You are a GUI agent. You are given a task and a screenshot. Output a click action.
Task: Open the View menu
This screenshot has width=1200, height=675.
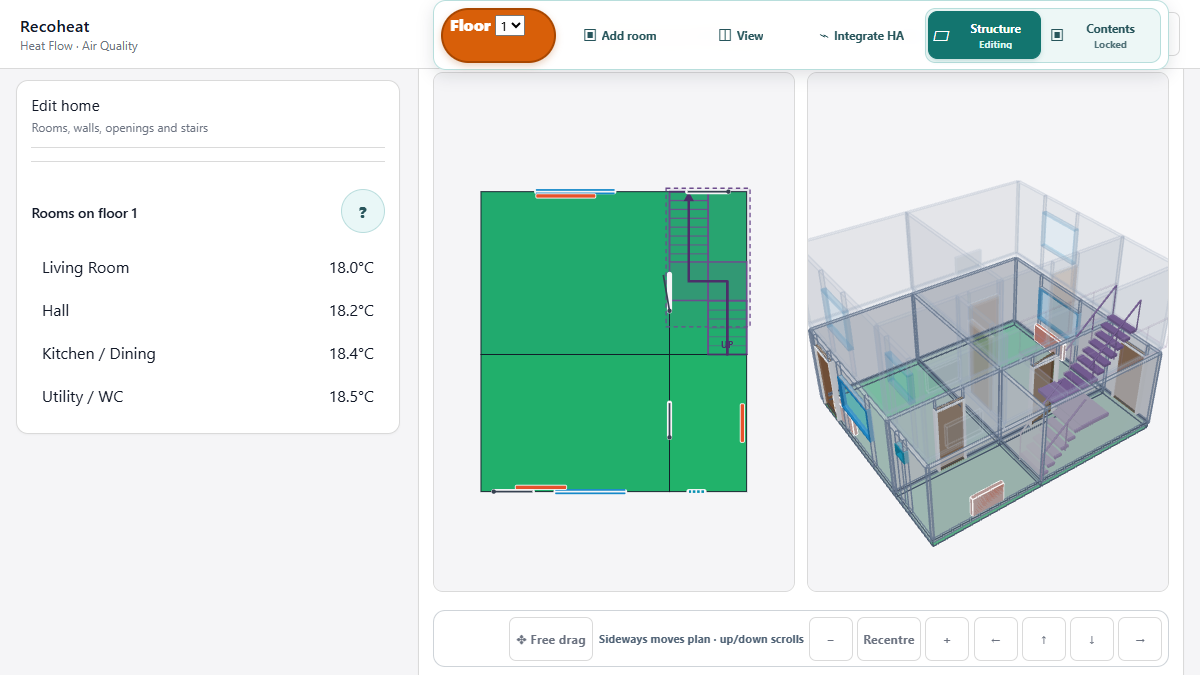[x=741, y=36]
